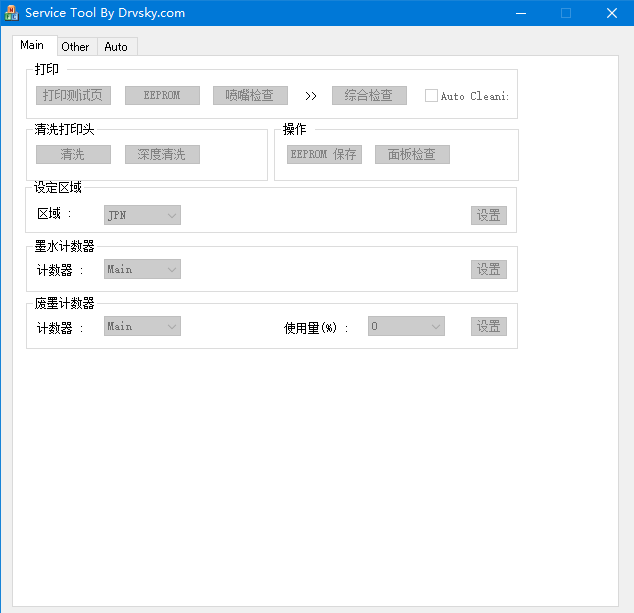
Task: Click the 操作 group label
Action: coord(294,129)
